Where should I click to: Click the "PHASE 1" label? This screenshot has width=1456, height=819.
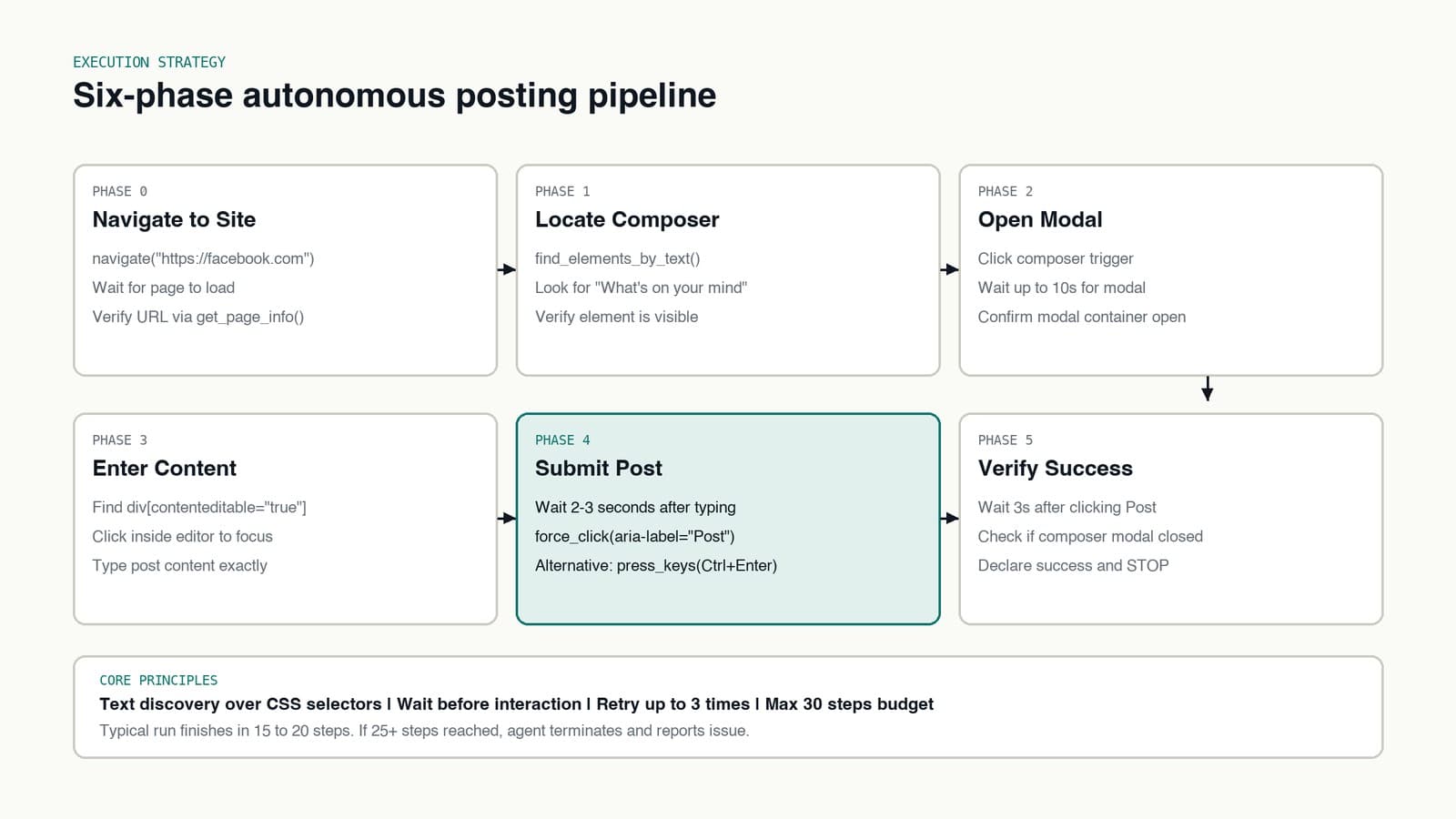click(562, 191)
